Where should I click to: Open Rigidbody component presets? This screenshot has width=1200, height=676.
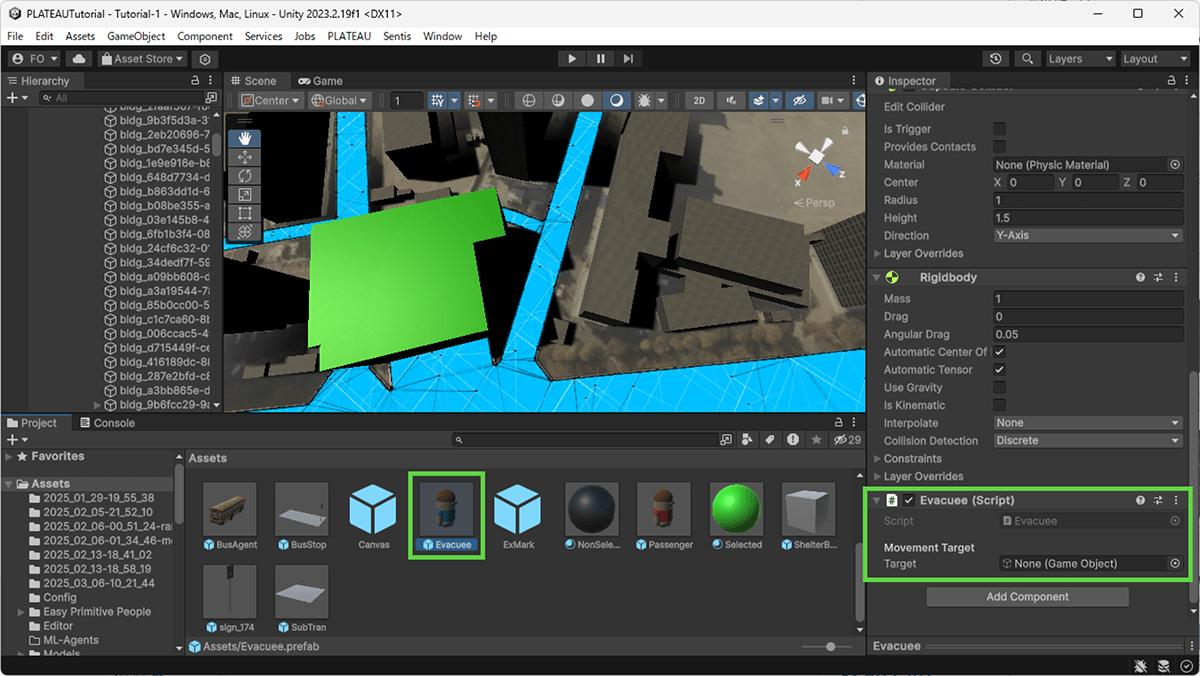click(x=1158, y=277)
